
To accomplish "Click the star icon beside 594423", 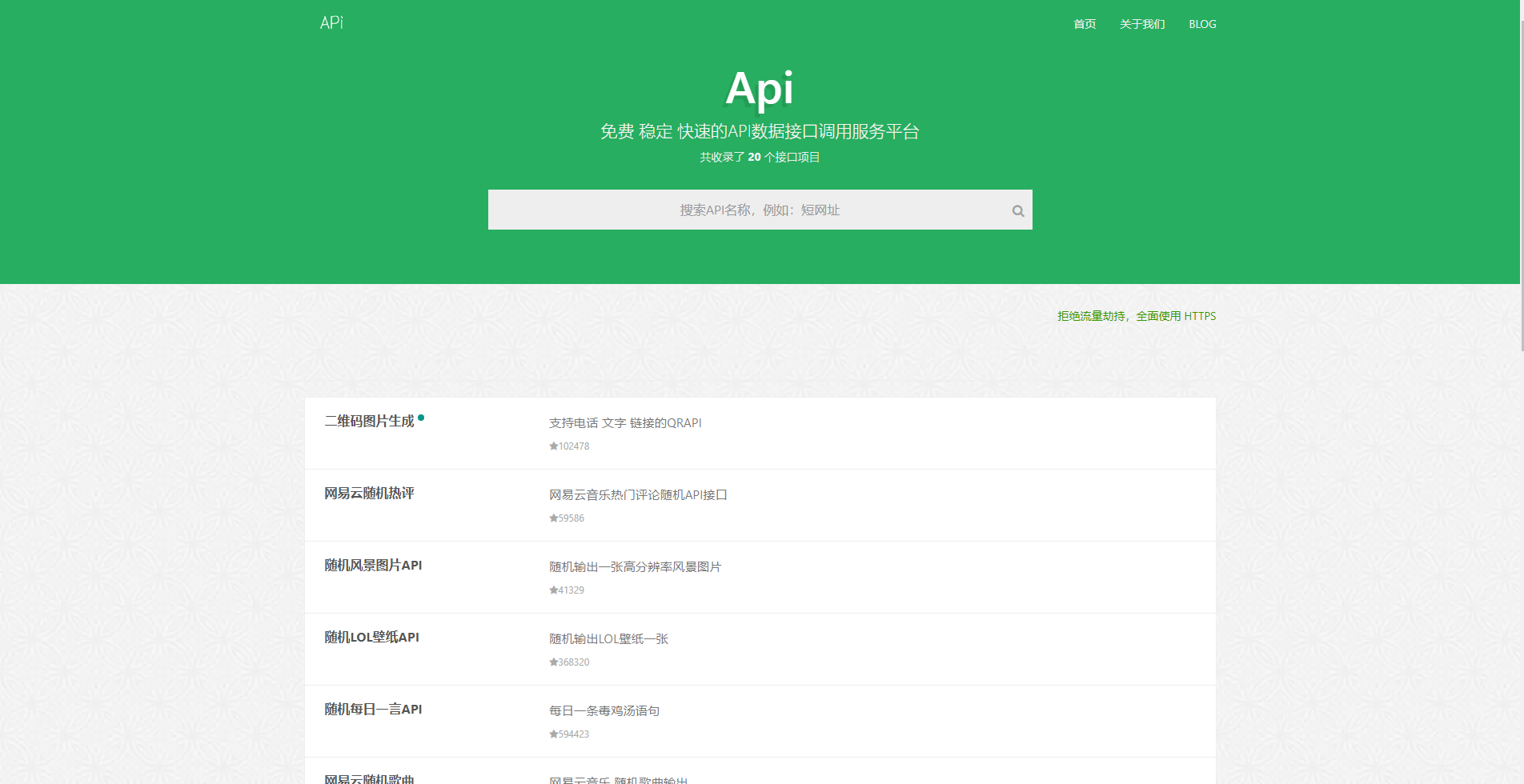I will 552,733.
